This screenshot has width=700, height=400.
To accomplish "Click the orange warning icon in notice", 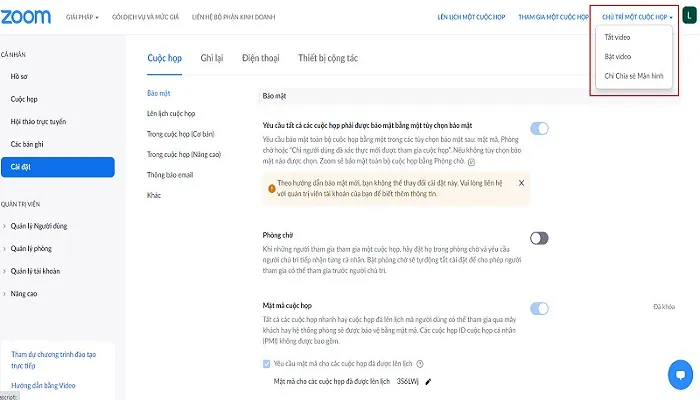I will [270, 185].
